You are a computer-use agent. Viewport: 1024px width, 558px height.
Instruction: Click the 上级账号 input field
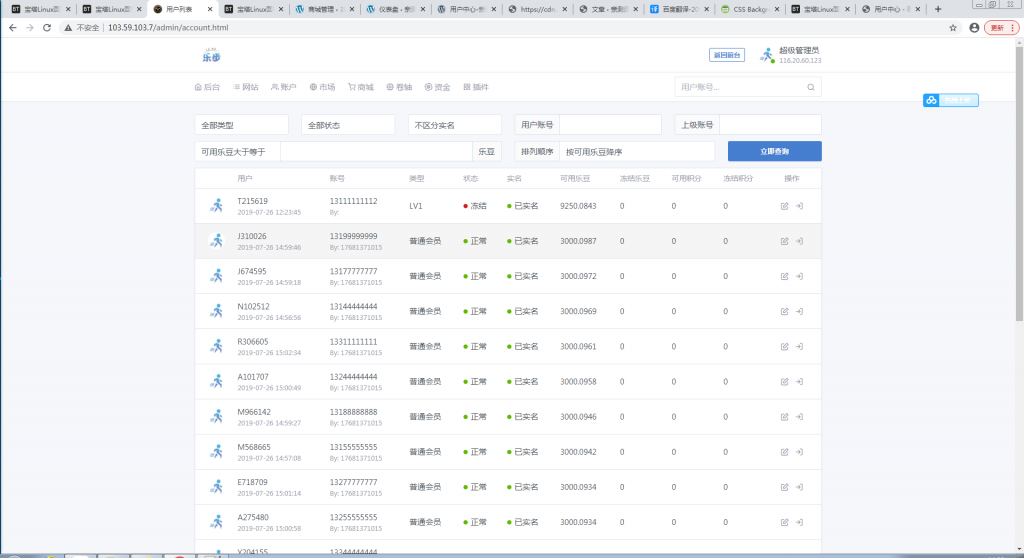click(769, 125)
